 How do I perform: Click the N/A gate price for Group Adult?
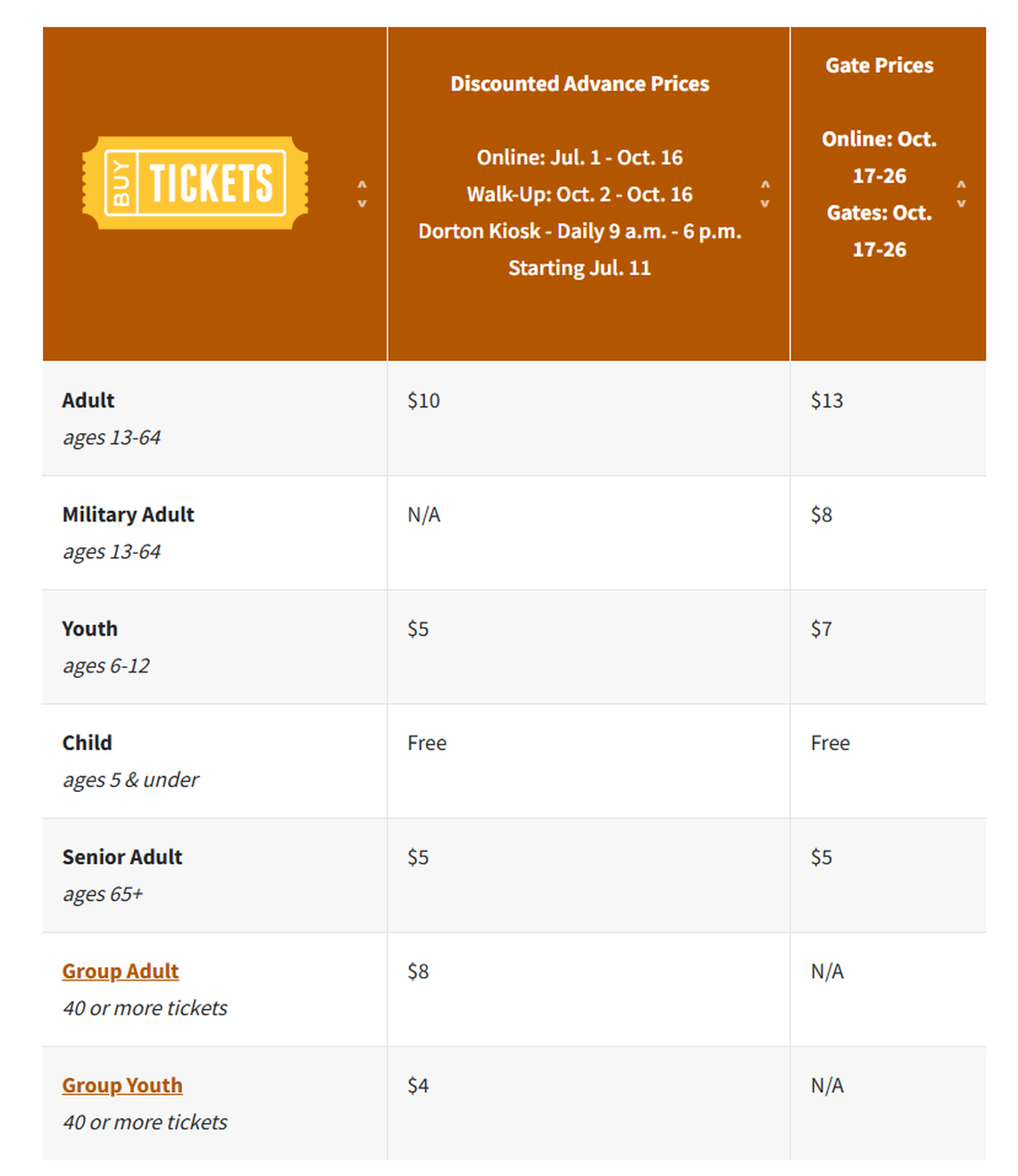point(826,971)
